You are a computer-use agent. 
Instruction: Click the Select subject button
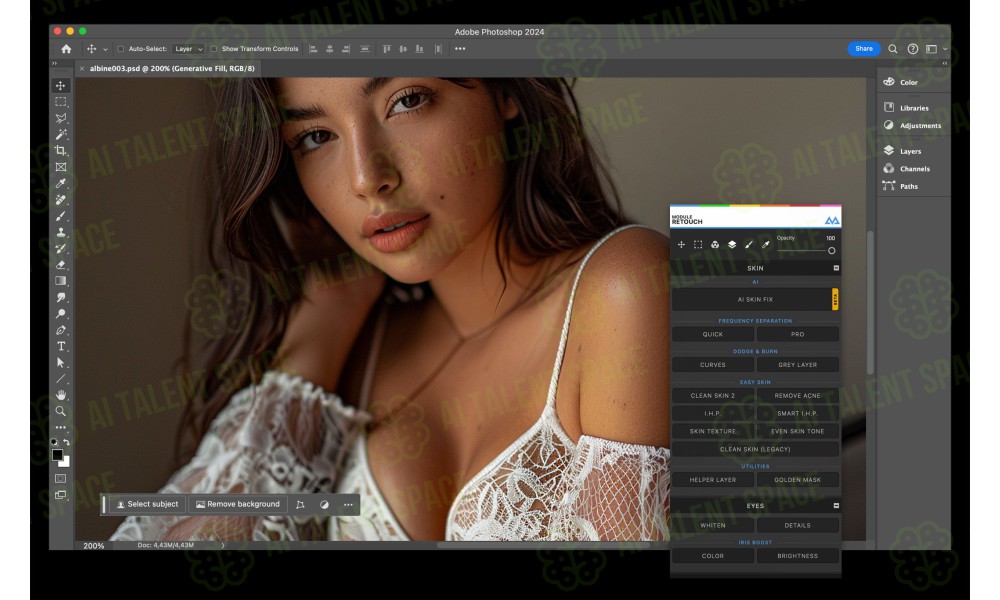pos(148,504)
